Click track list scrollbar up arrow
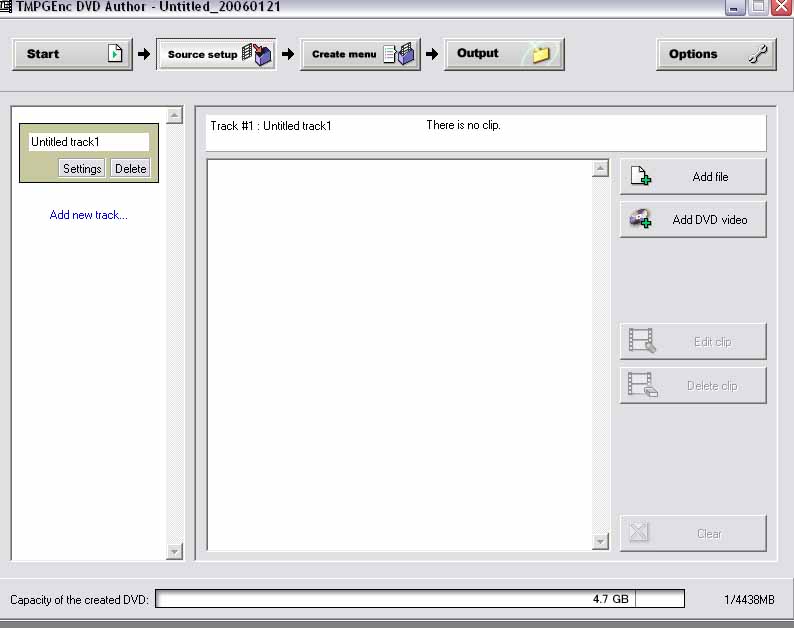This screenshot has width=794, height=628. (174, 115)
